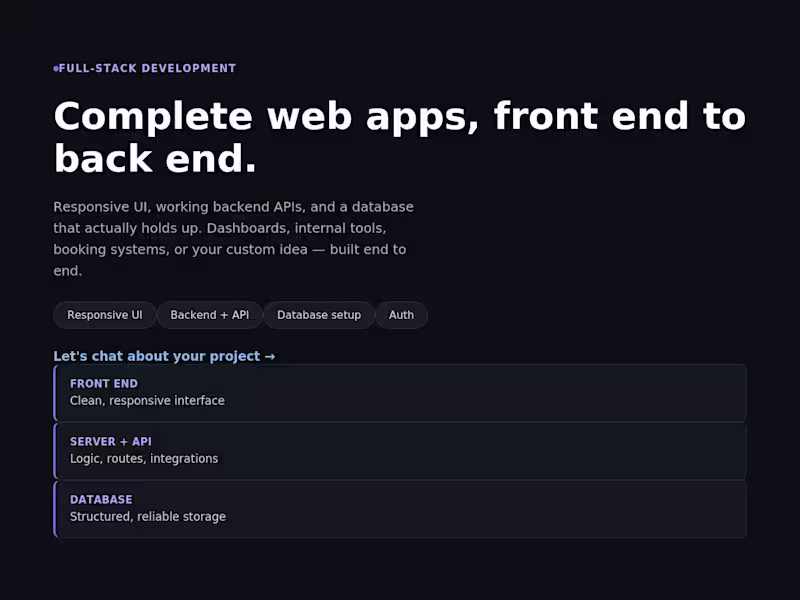The height and width of the screenshot is (600, 800).
Task: Open the SERVER + API card
Action: click(400, 451)
